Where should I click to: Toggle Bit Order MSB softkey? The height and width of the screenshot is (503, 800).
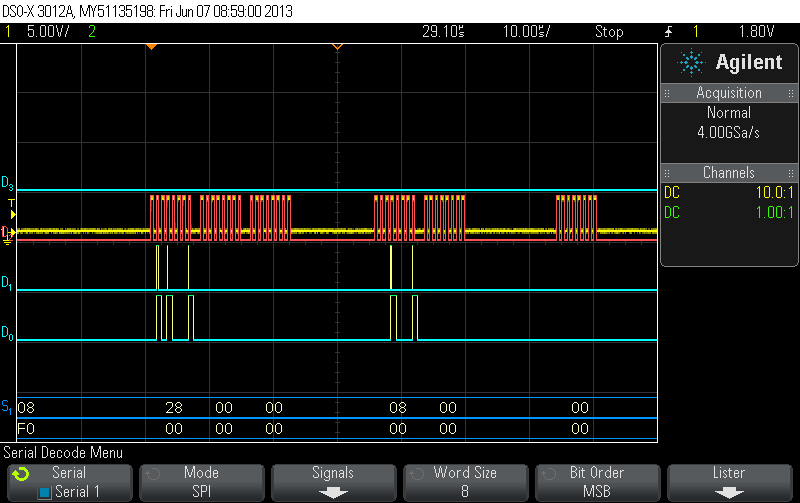point(597,483)
